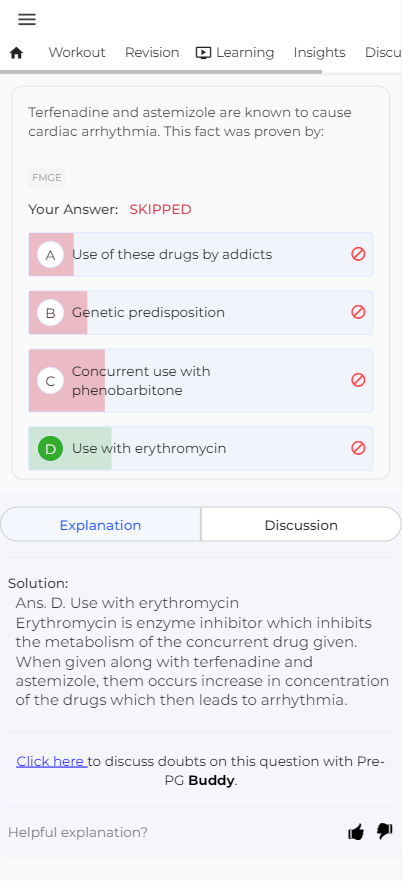Open the Learning tab
The height and width of the screenshot is (881, 402).
235,52
